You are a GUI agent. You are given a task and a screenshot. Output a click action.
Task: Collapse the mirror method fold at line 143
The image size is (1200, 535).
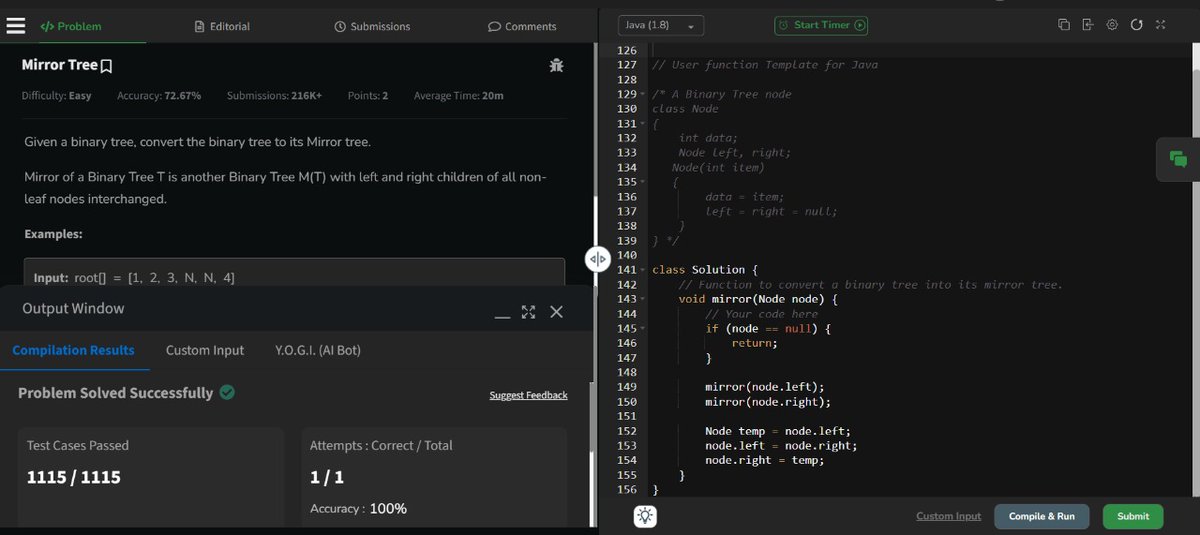coord(644,299)
